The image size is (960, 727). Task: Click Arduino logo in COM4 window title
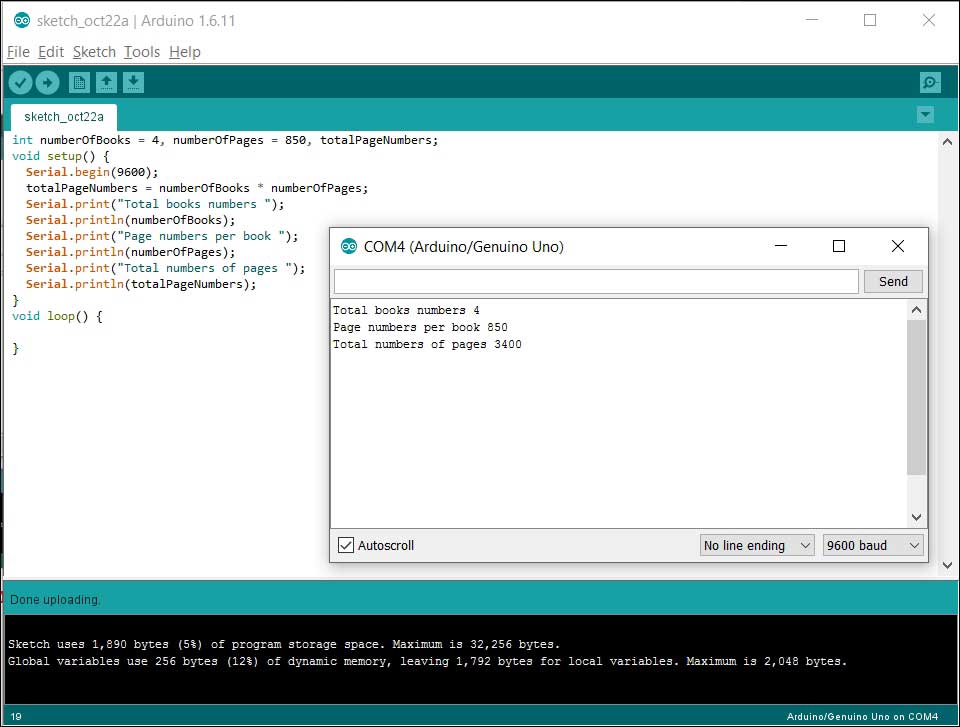pos(349,247)
